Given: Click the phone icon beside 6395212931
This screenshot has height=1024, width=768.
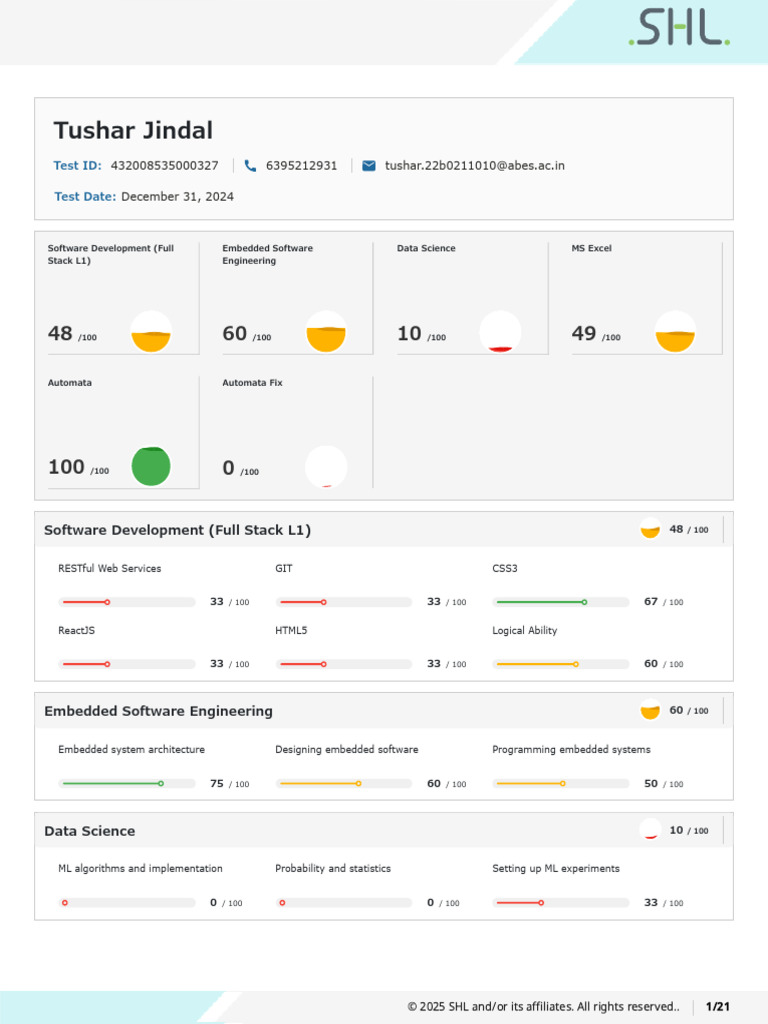Looking at the screenshot, I should [x=250, y=166].
